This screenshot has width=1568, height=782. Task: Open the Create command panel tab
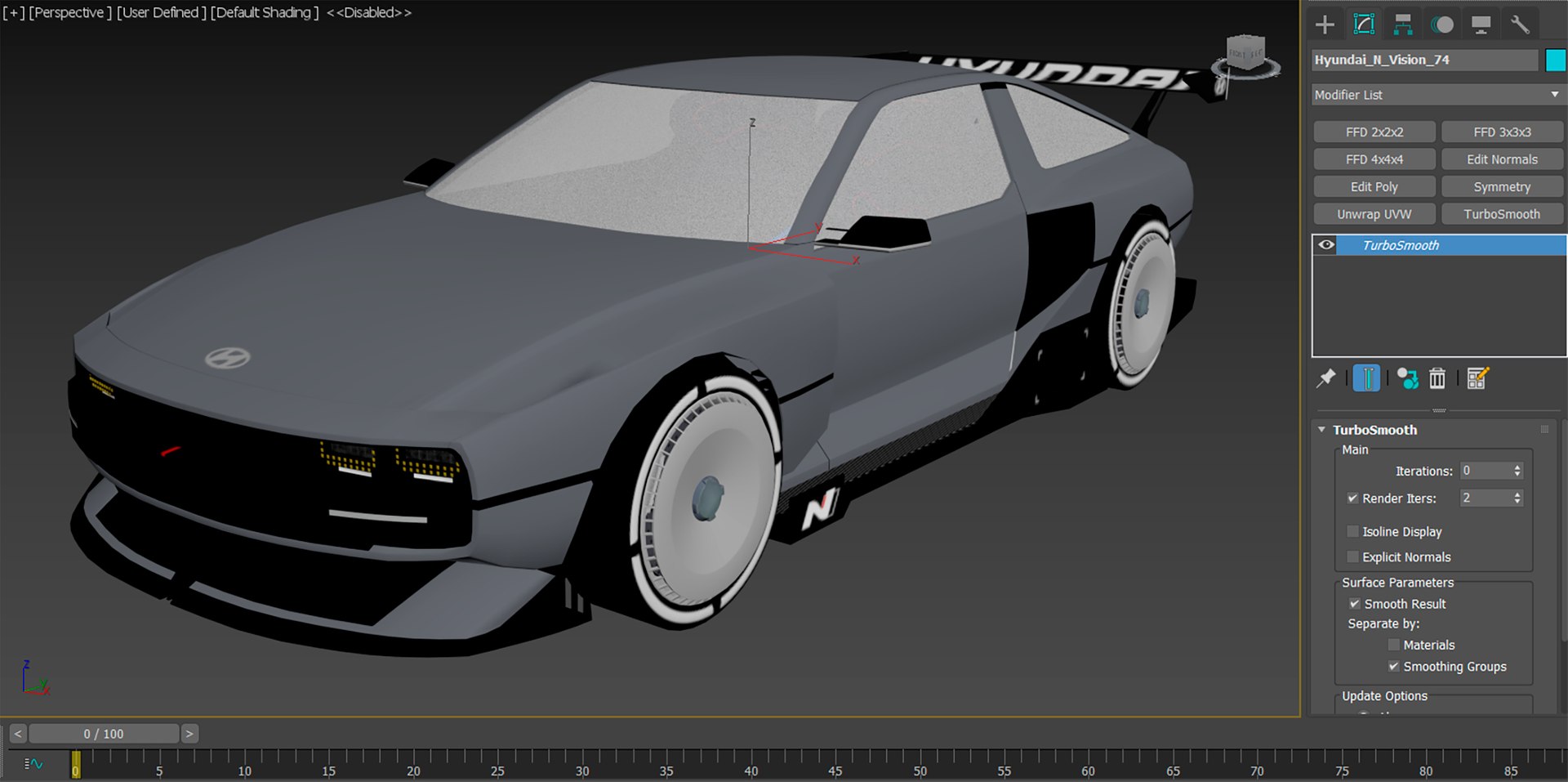coord(1325,25)
